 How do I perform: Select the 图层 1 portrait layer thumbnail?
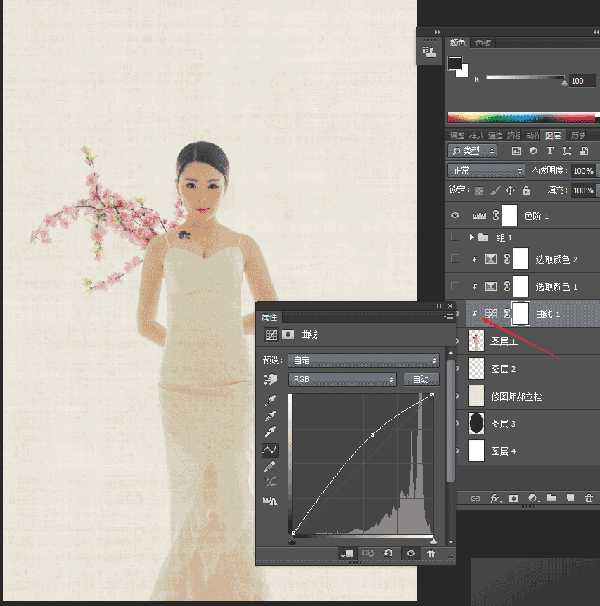coord(476,340)
